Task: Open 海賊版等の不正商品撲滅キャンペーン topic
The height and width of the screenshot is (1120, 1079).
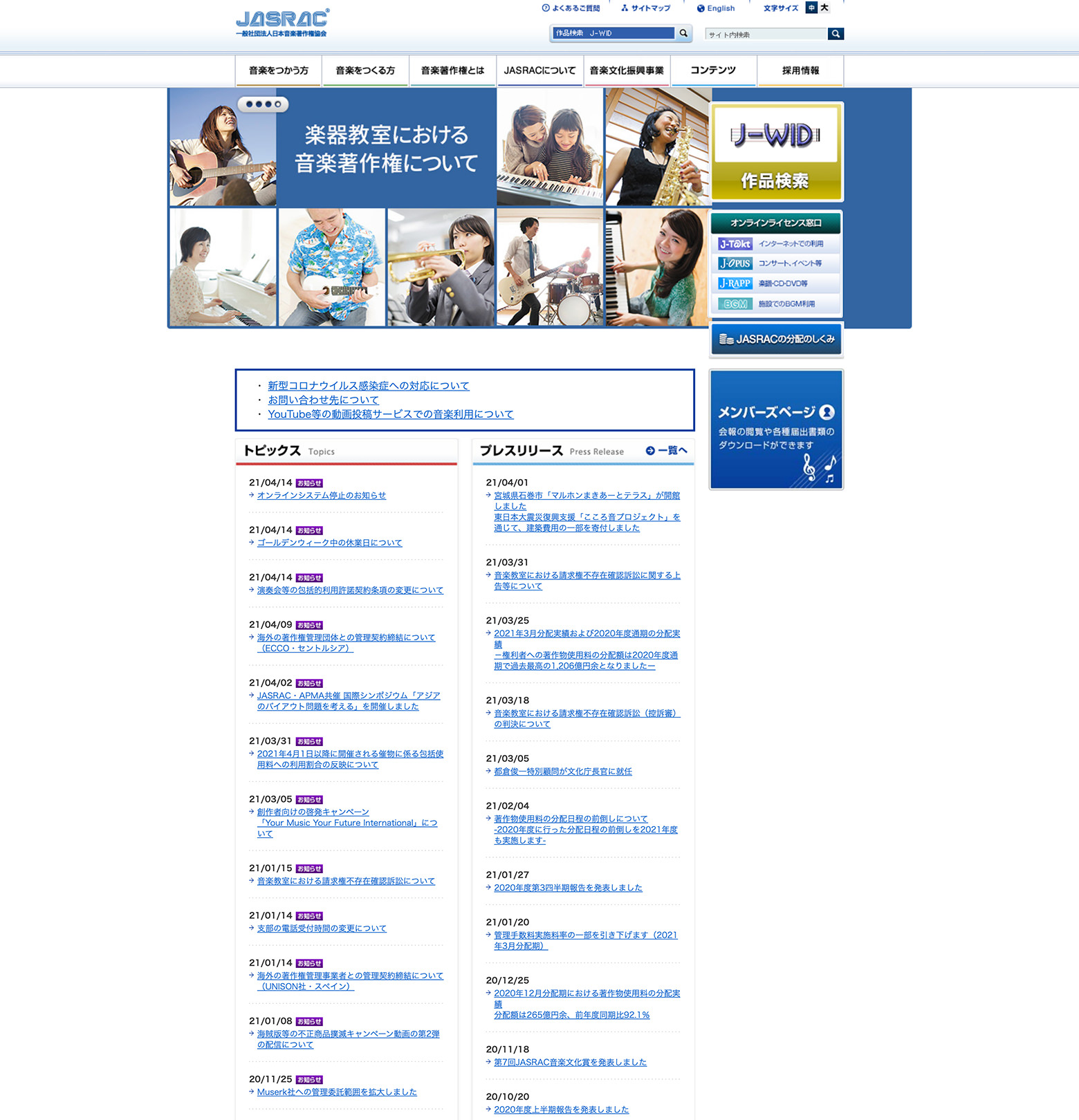Action: pyautogui.click(x=348, y=1039)
